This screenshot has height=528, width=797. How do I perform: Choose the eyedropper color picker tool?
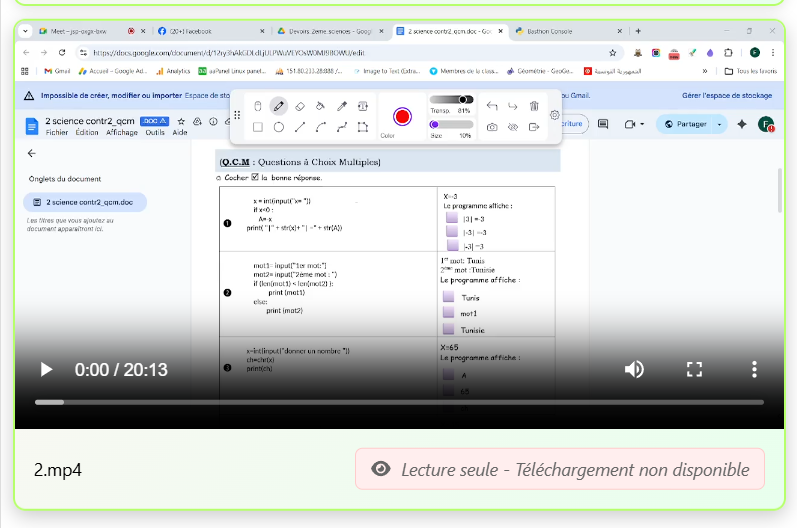pyautogui.click(x=342, y=105)
